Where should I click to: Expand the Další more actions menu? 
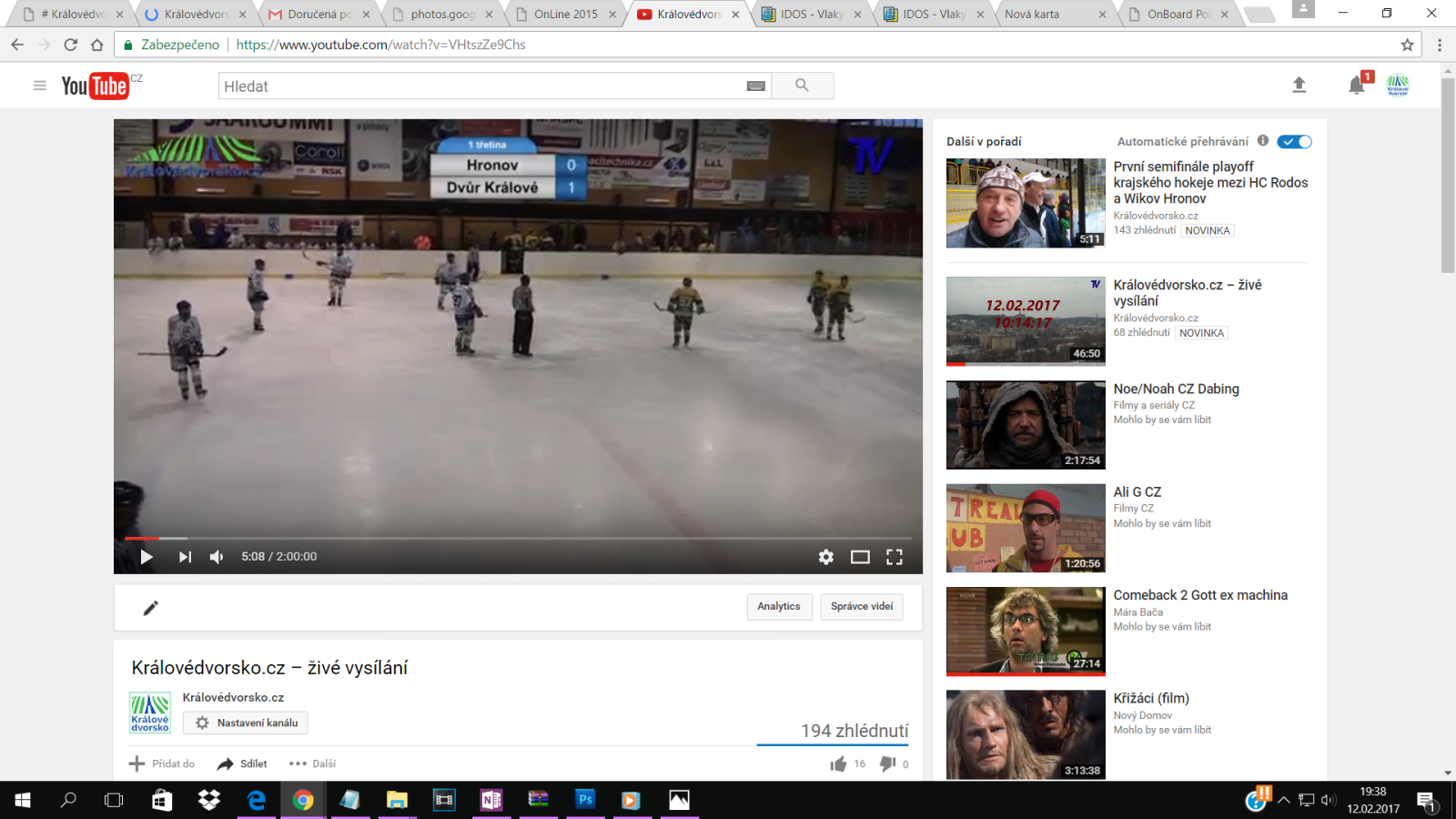click(x=313, y=763)
